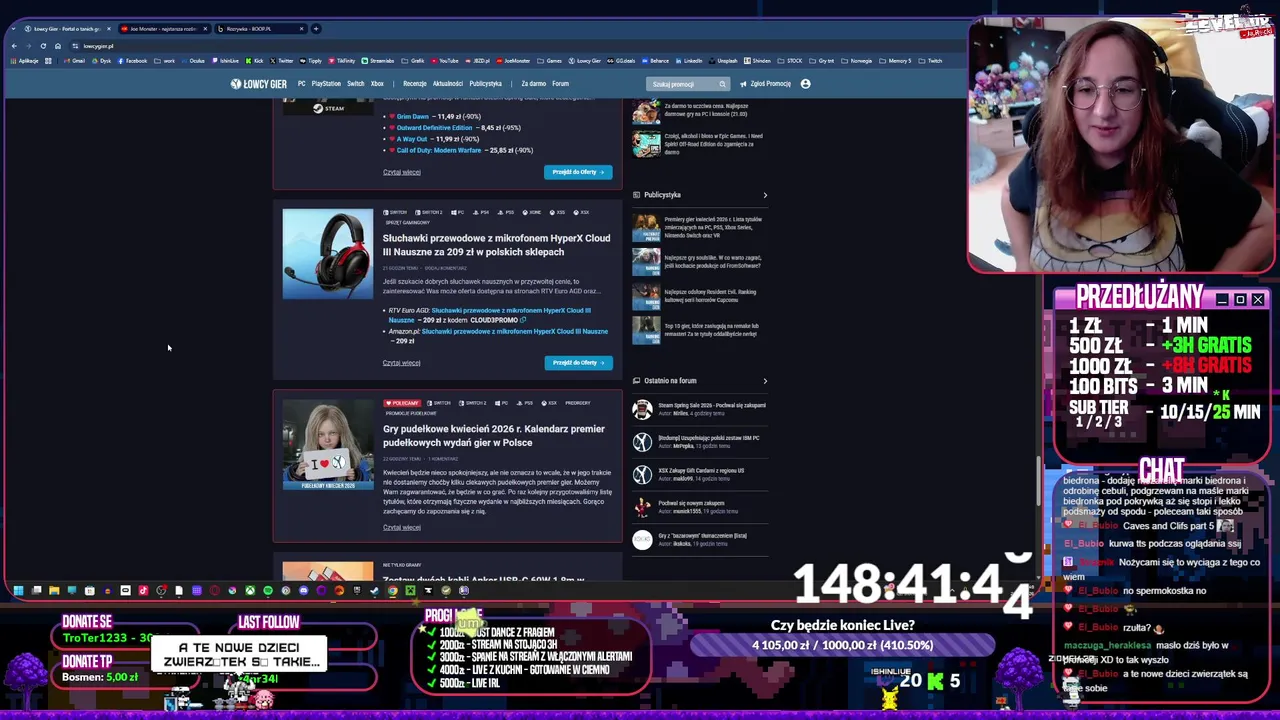Open the Xbox menu item

tap(377, 84)
